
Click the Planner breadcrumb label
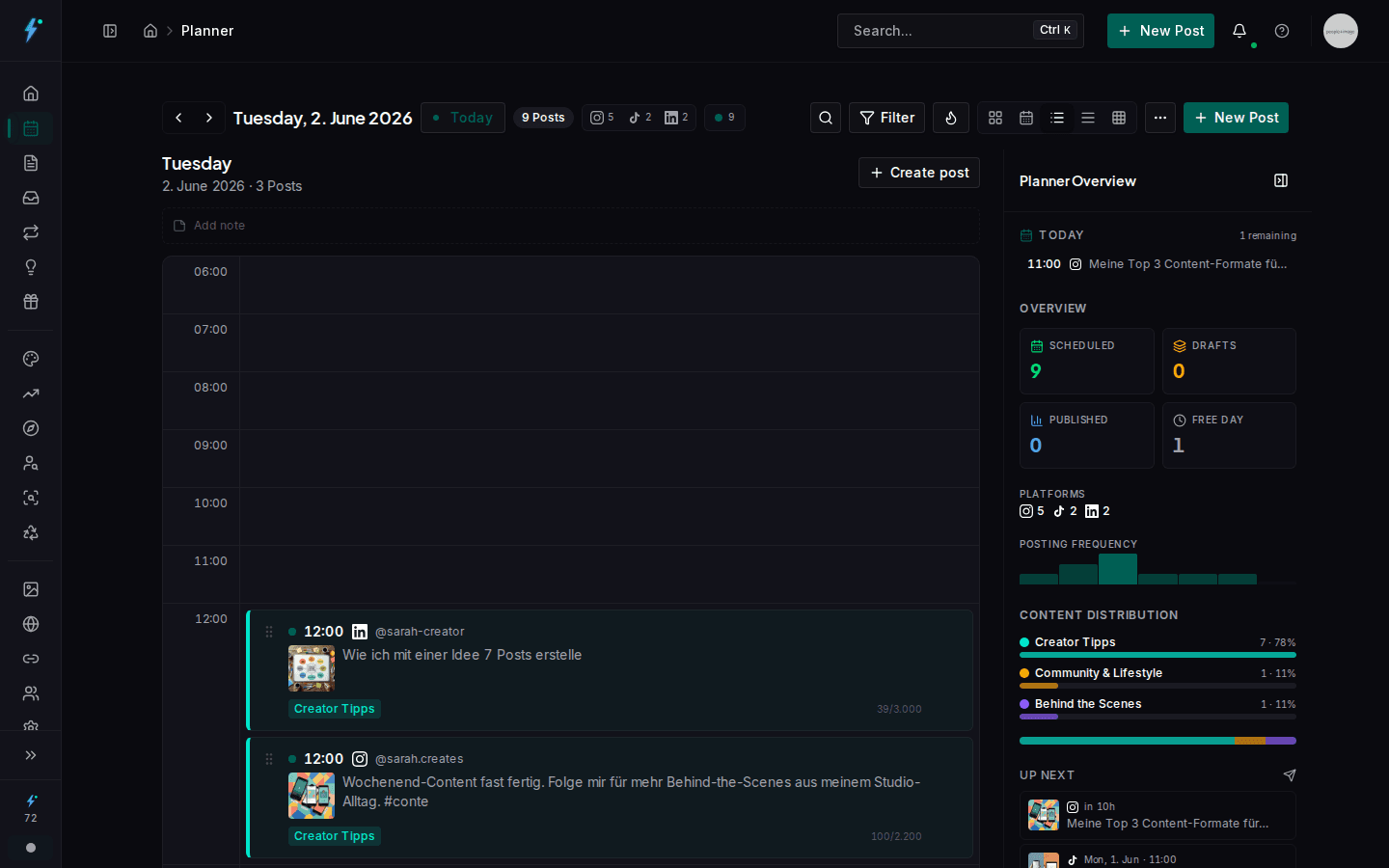tap(207, 31)
